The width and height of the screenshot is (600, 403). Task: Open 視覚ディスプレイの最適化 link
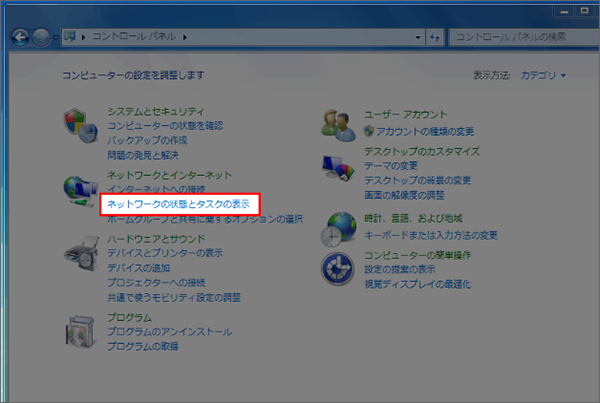point(417,284)
